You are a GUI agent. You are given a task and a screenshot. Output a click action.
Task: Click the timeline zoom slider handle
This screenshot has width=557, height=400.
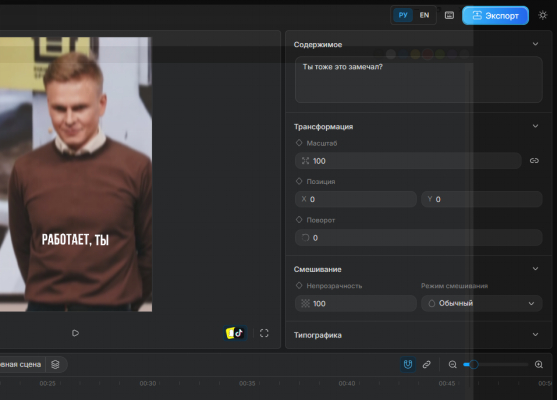[474, 364]
